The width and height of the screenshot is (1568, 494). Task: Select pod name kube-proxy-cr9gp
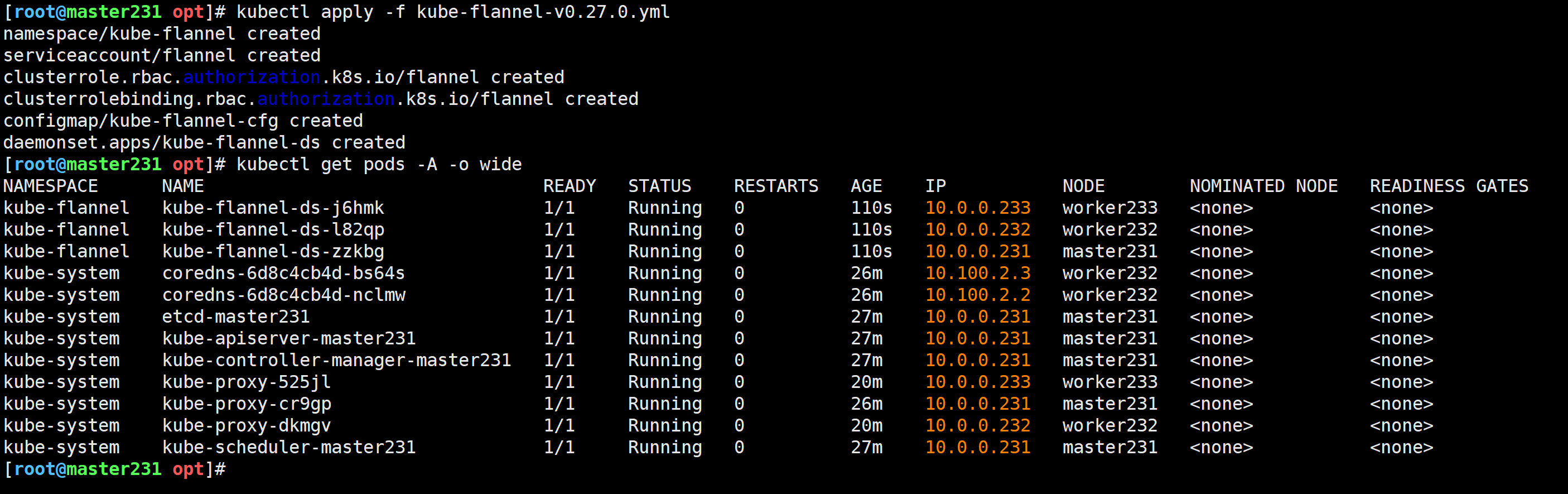247,405
